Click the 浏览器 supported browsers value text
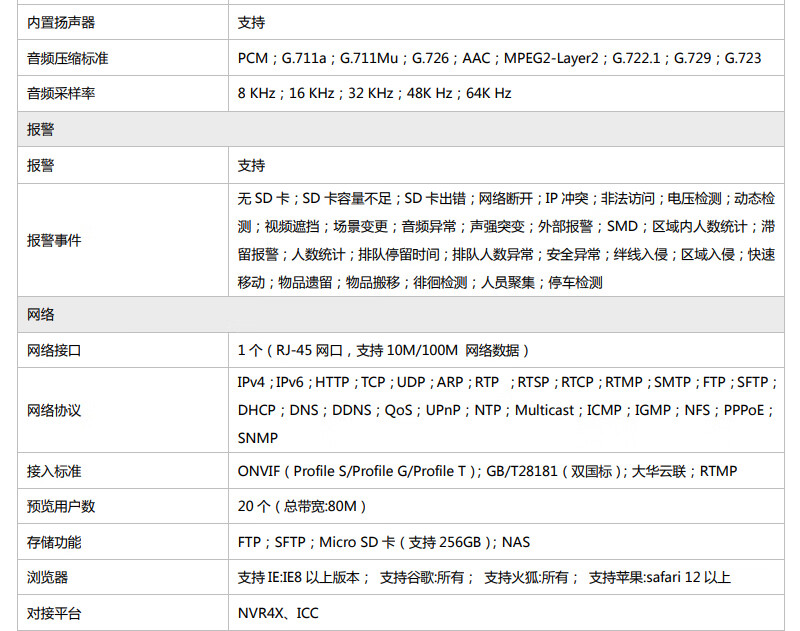This screenshot has height=631, width=800. point(484,577)
